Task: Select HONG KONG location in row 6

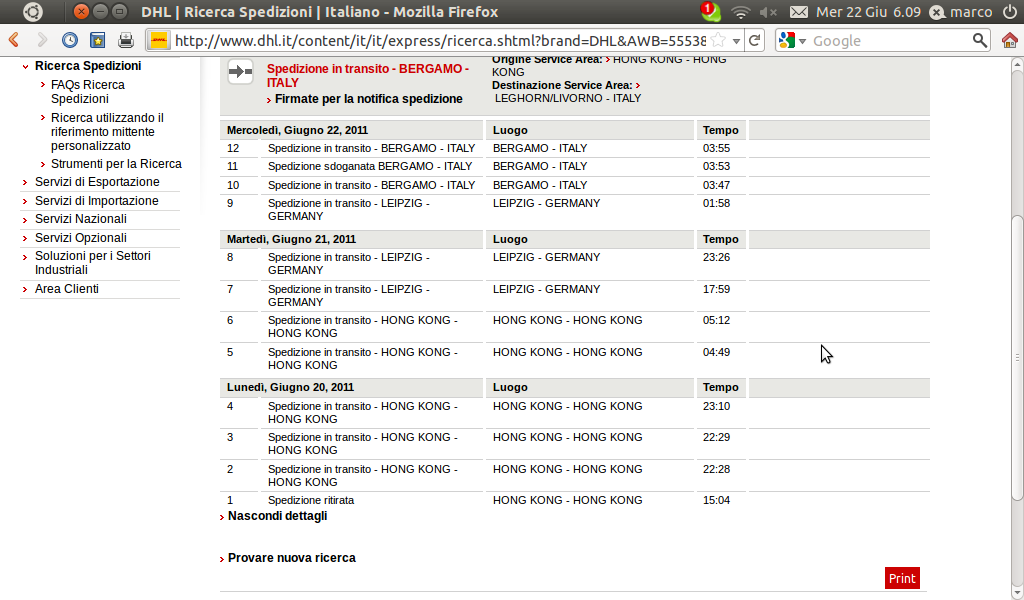Action: 568,320
